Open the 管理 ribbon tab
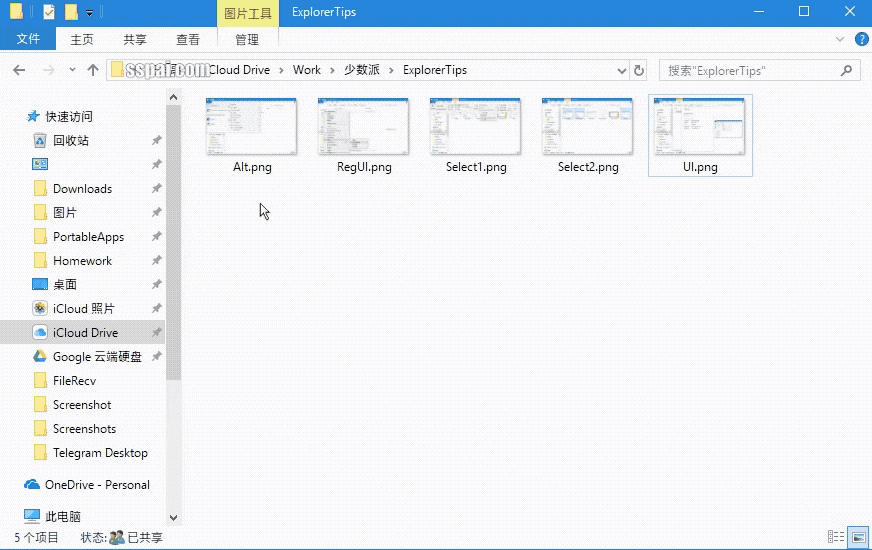The width and height of the screenshot is (872, 550). (x=247, y=39)
